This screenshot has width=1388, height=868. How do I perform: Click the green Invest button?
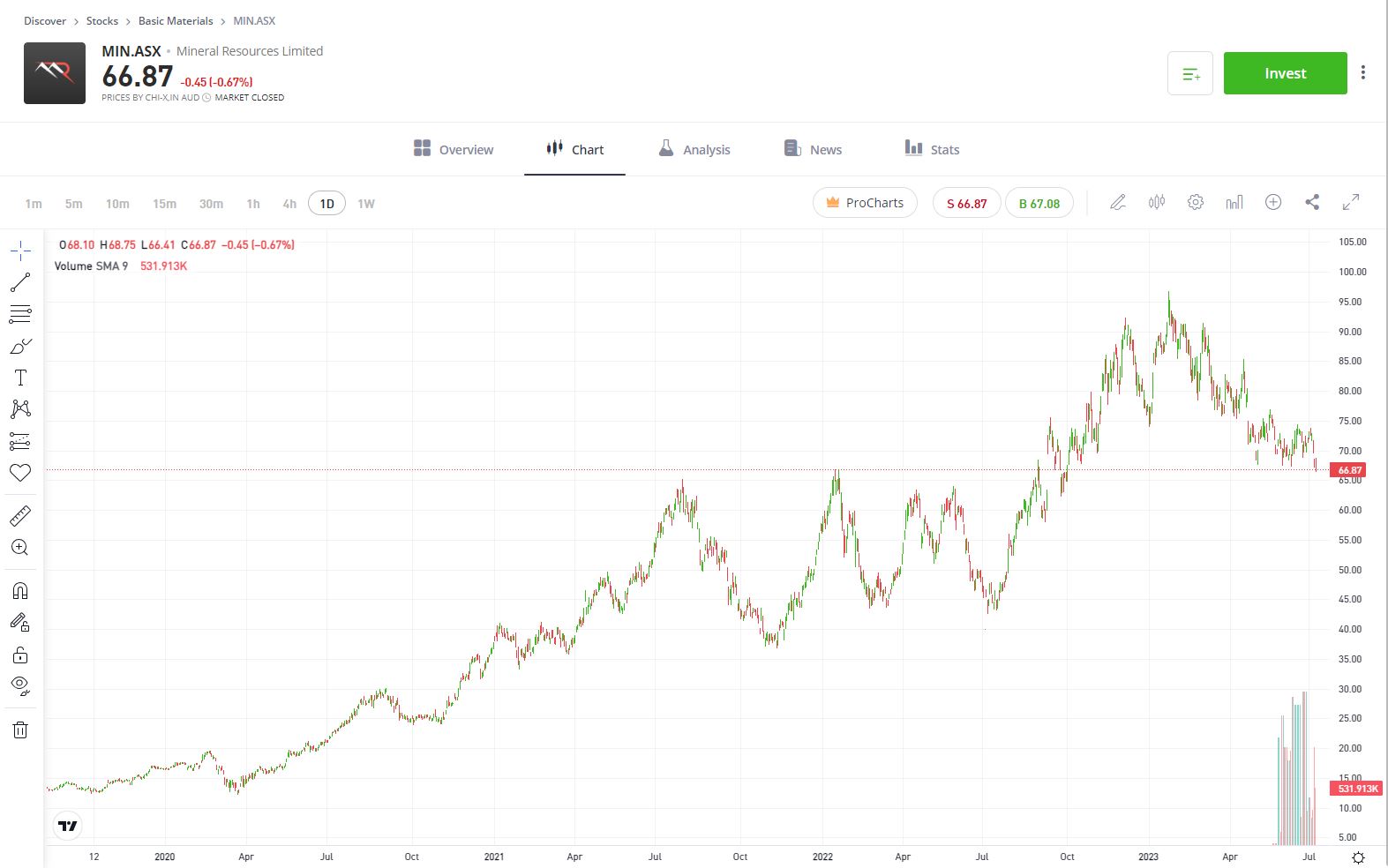[x=1285, y=73]
